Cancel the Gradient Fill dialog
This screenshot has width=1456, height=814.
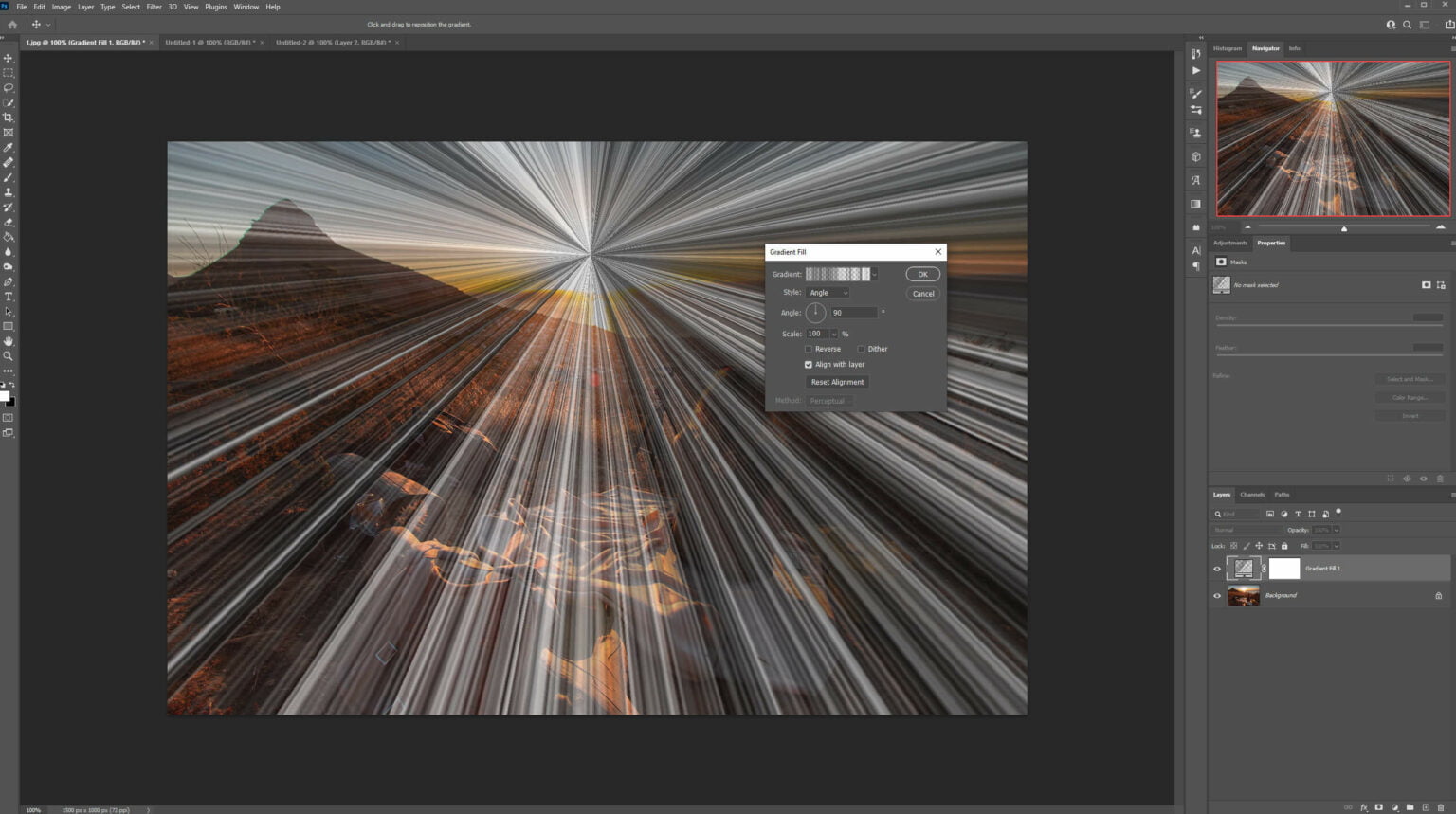921,294
